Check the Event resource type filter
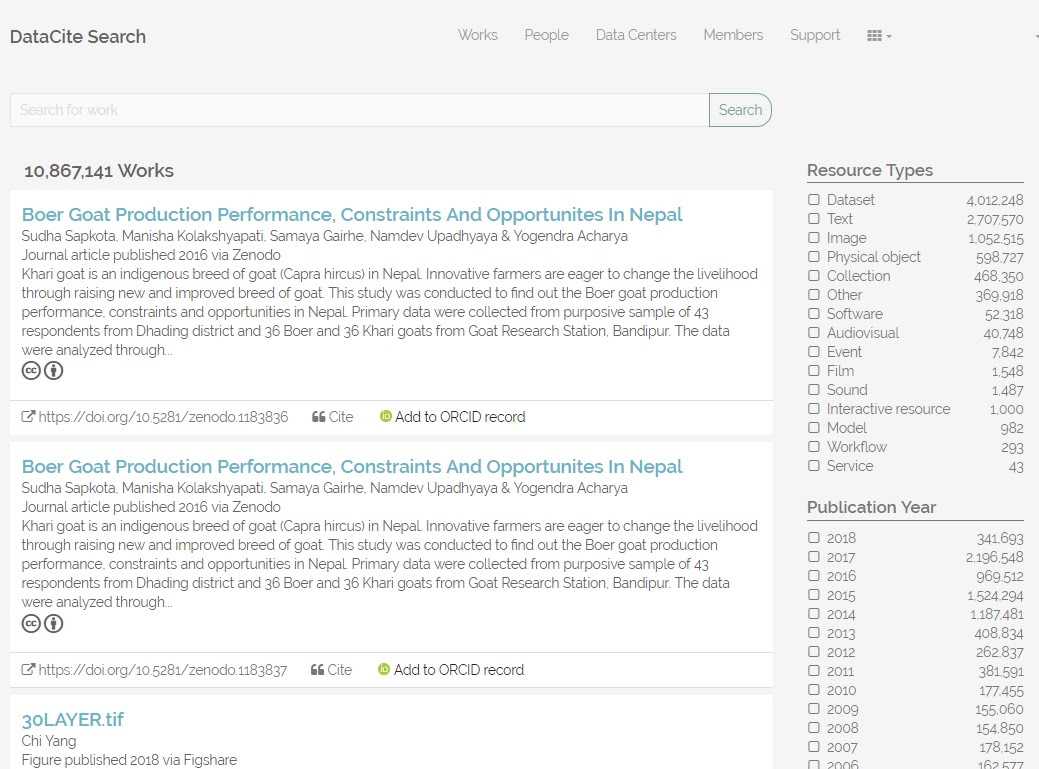The image size is (1039, 769). pos(814,351)
